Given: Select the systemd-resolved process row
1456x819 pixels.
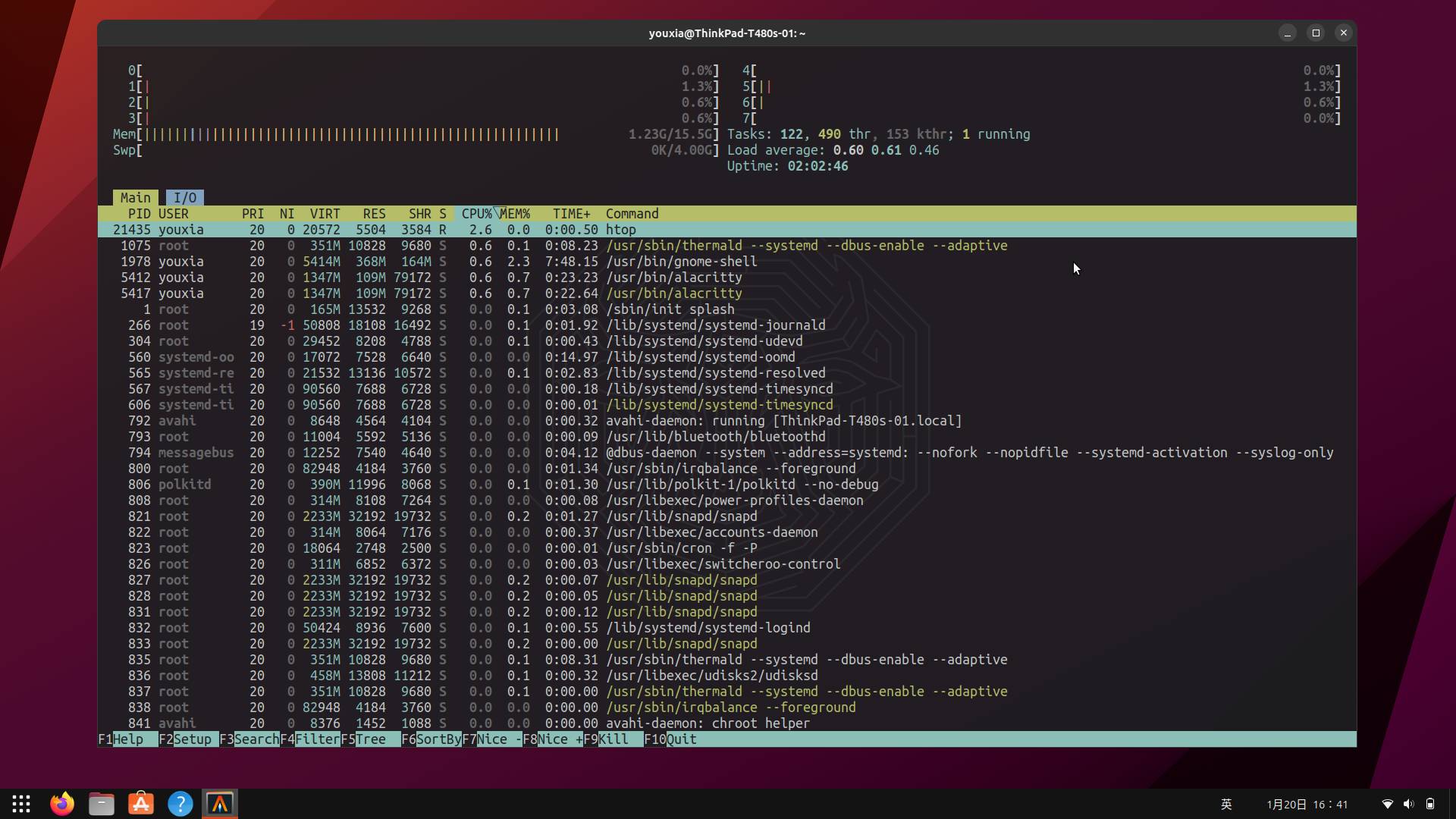Looking at the screenshot, I should click(727, 373).
